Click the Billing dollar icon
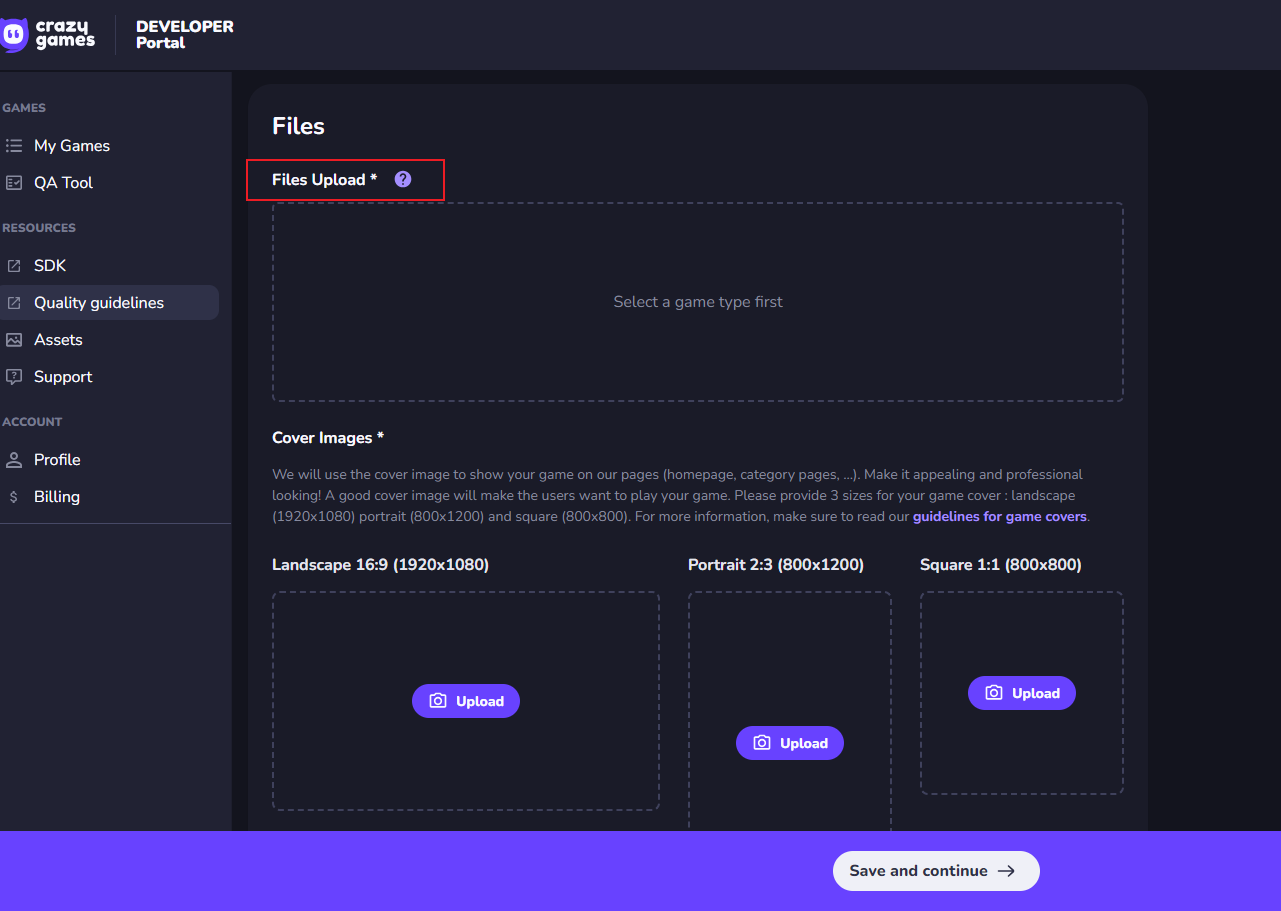 (x=14, y=497)
